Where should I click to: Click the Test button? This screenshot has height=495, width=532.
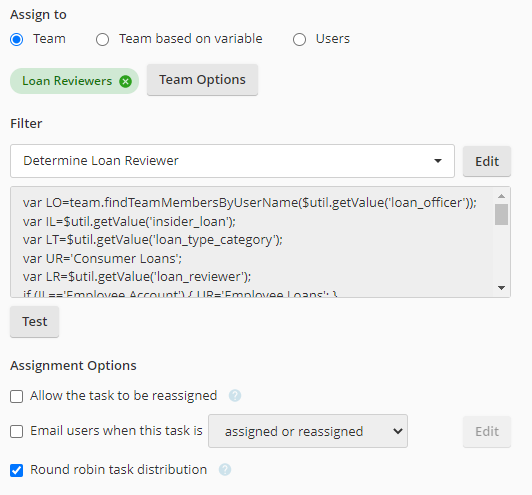pos(35,322)
